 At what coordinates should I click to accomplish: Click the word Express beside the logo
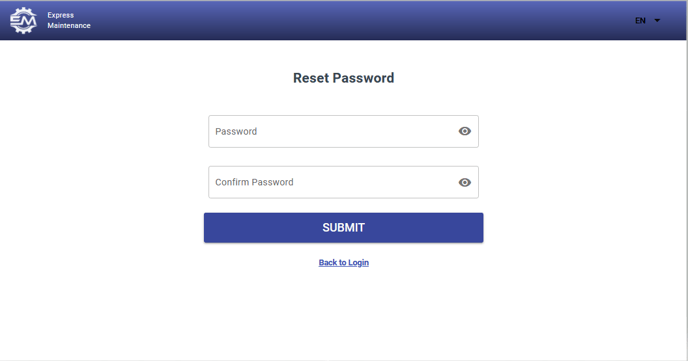(x=61, y=15)
